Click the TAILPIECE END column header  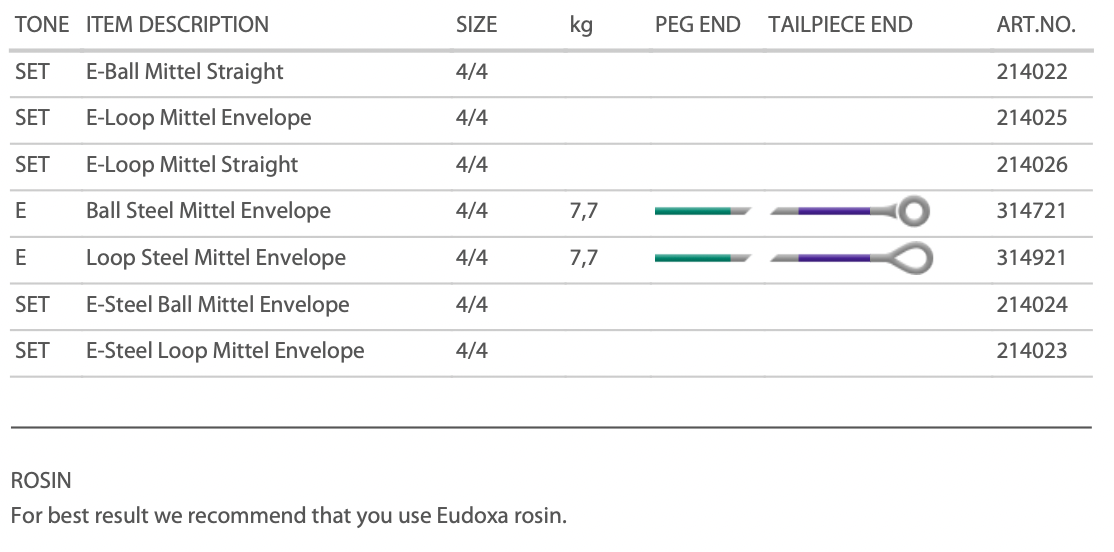click(840, 25)
